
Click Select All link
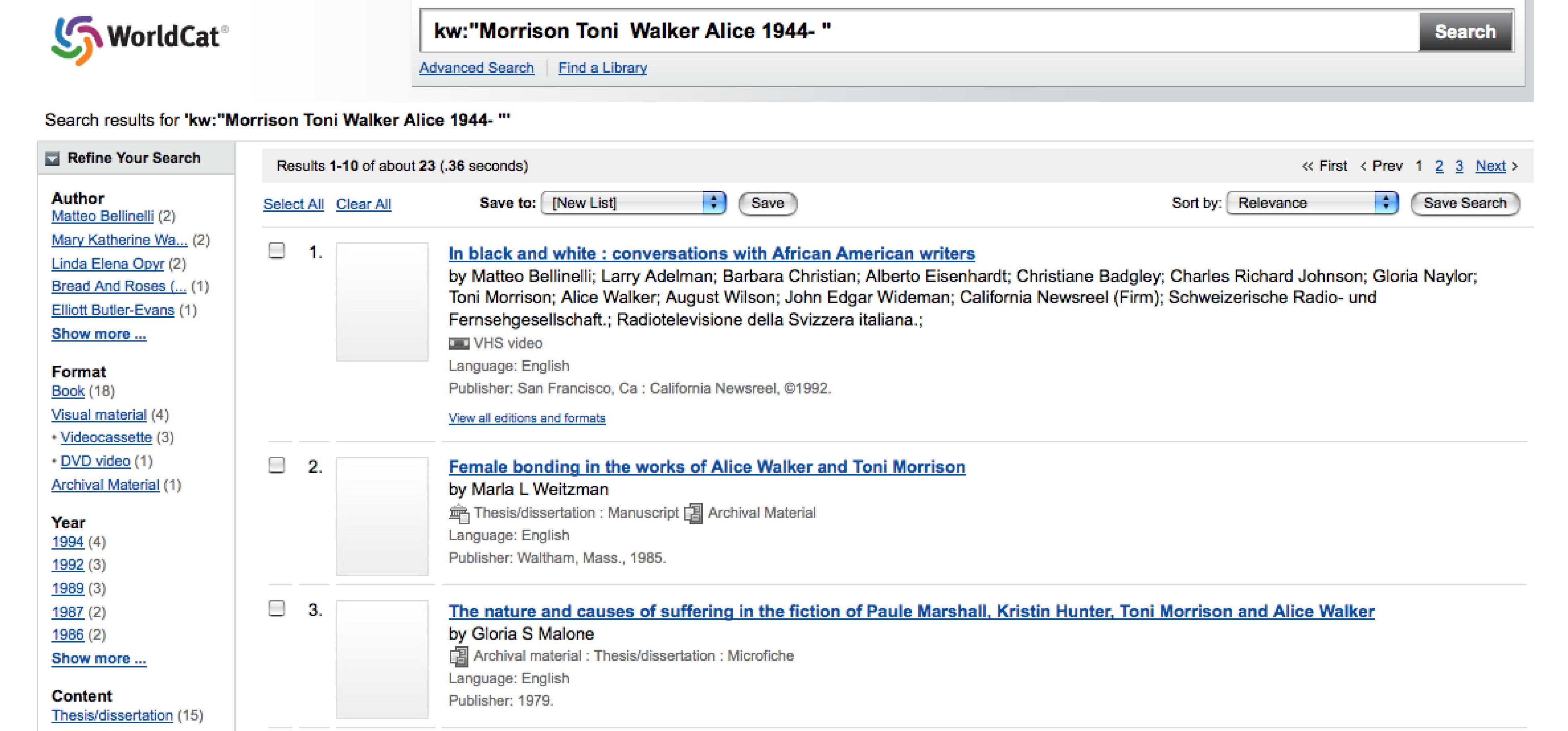click(293, 204)
